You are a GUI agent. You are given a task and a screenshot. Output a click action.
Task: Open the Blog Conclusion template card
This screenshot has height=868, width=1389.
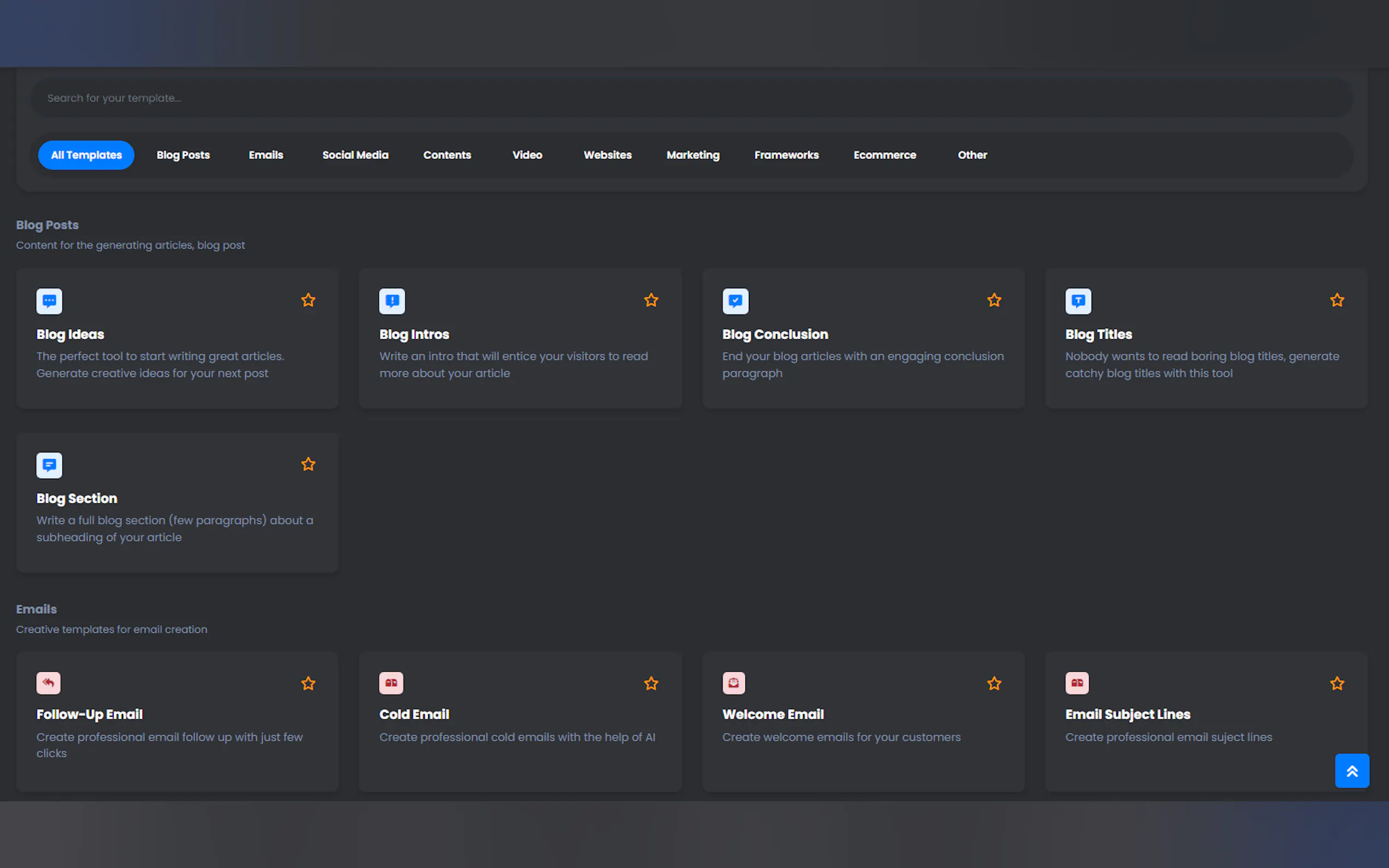click(774, 335)
